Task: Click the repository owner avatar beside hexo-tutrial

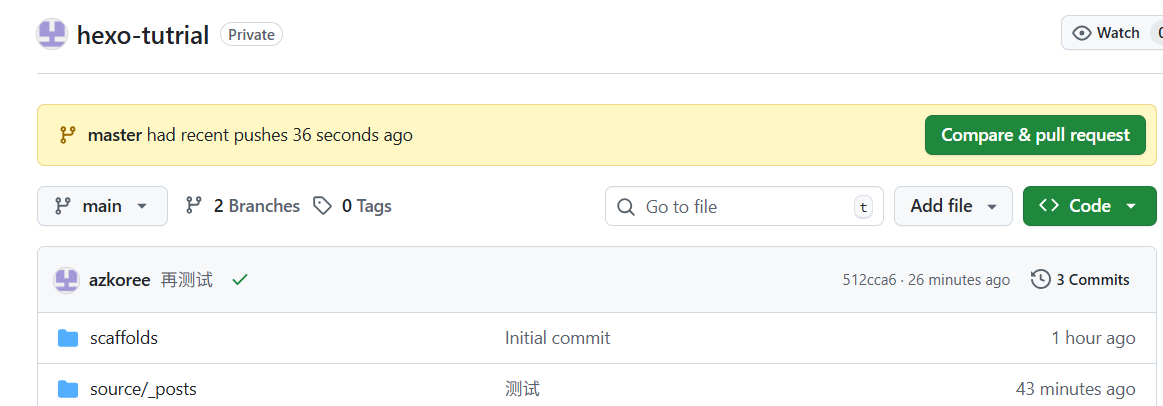Action: [52, 34]
